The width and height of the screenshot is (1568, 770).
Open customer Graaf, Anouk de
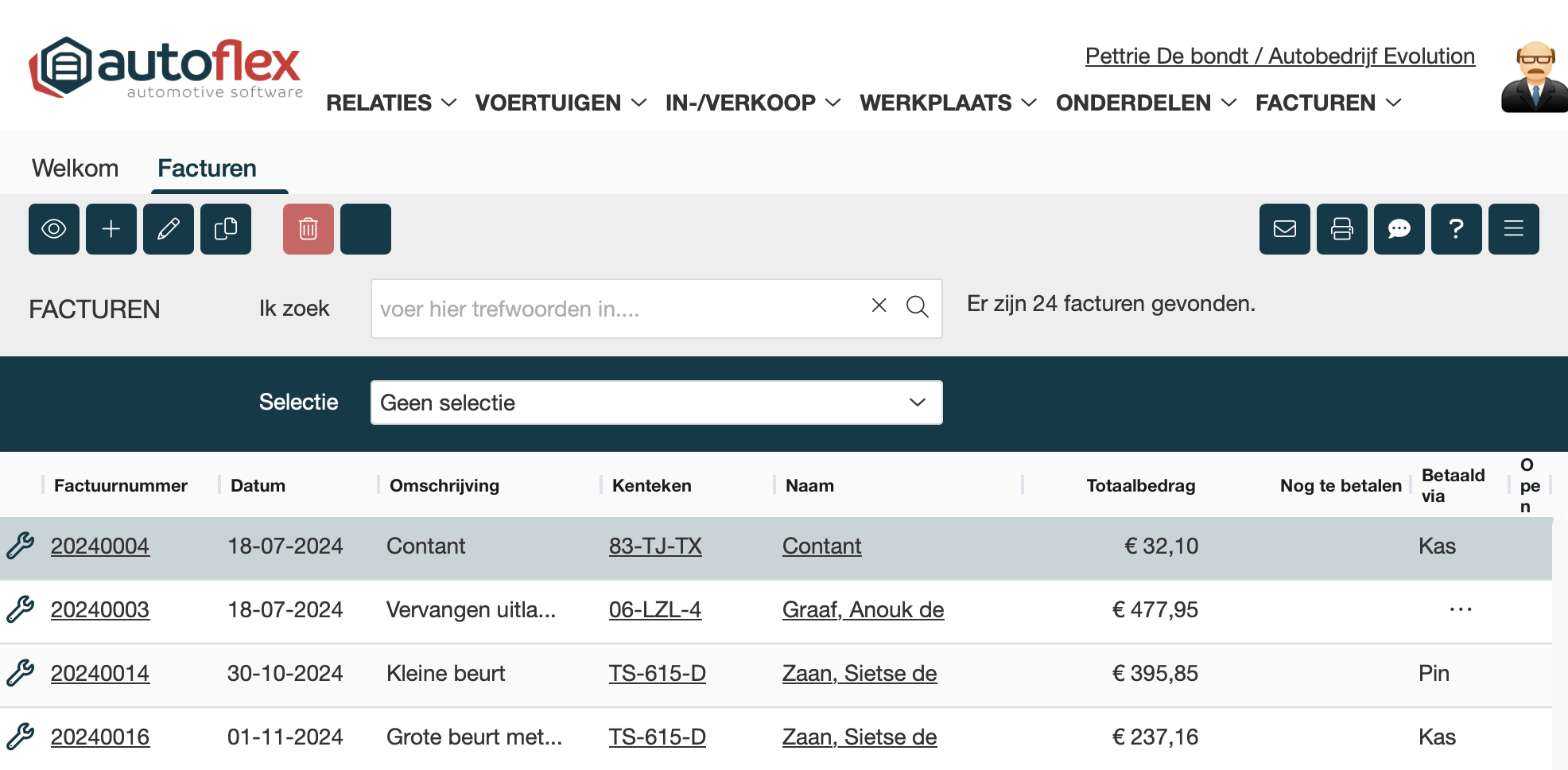pos(863,610)
